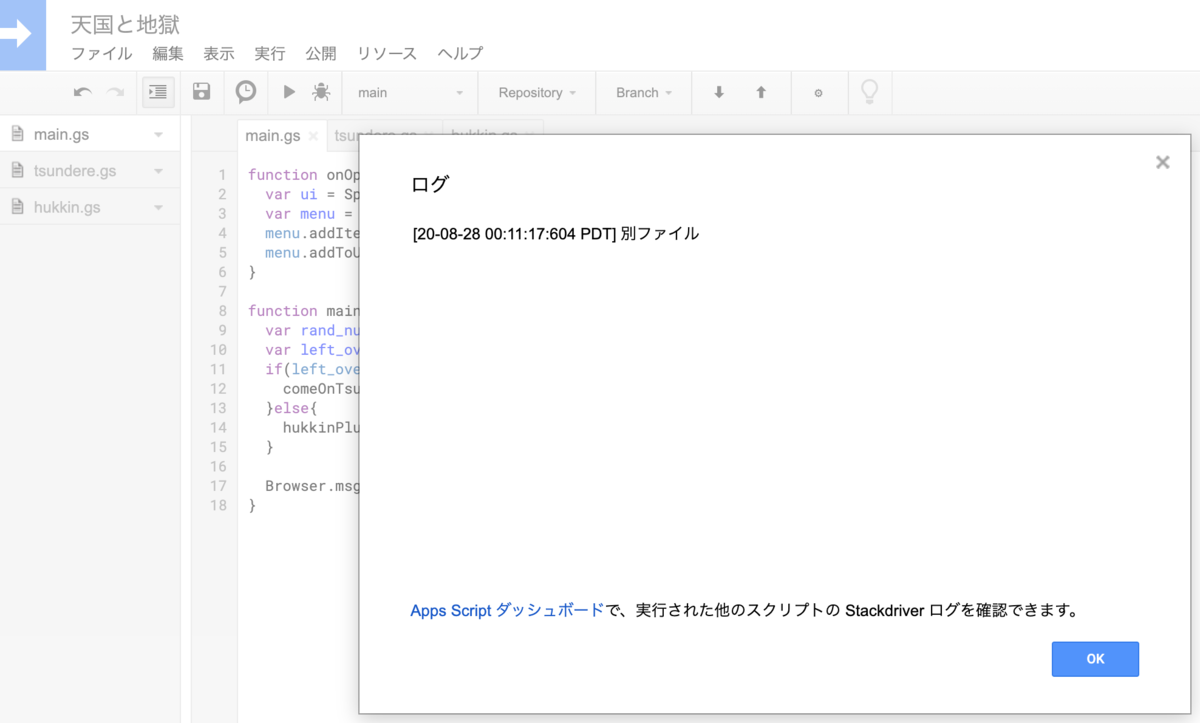The height and width of the screenshot is (723, 1200).
Task: Open the ヘルプ menu
Action: coord(460,54)
